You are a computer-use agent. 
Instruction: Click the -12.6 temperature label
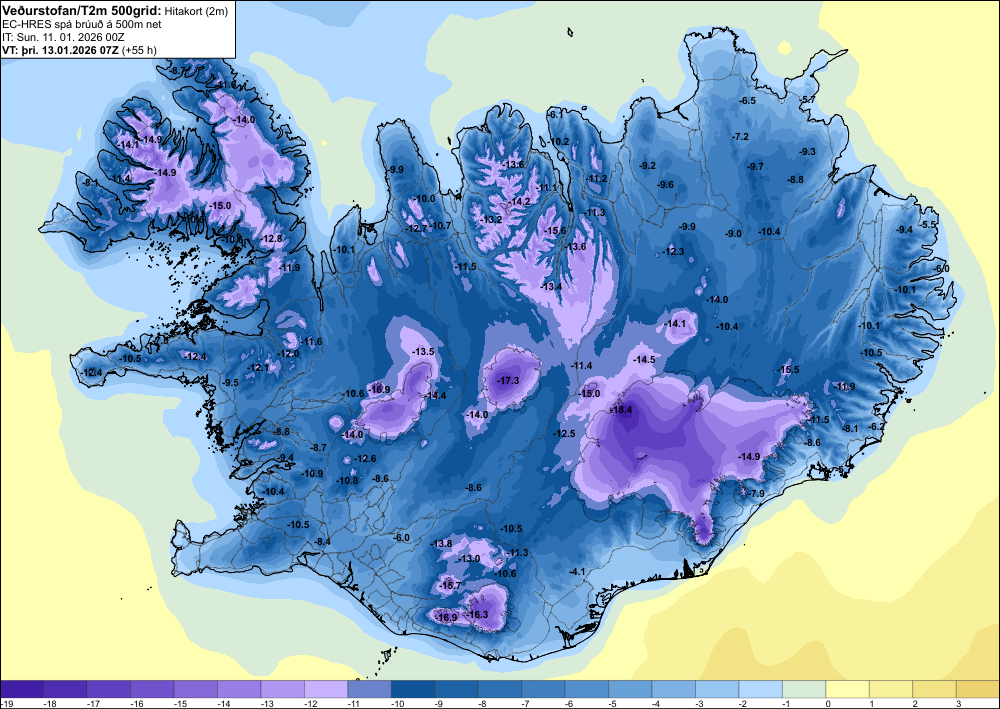[365, 458]
